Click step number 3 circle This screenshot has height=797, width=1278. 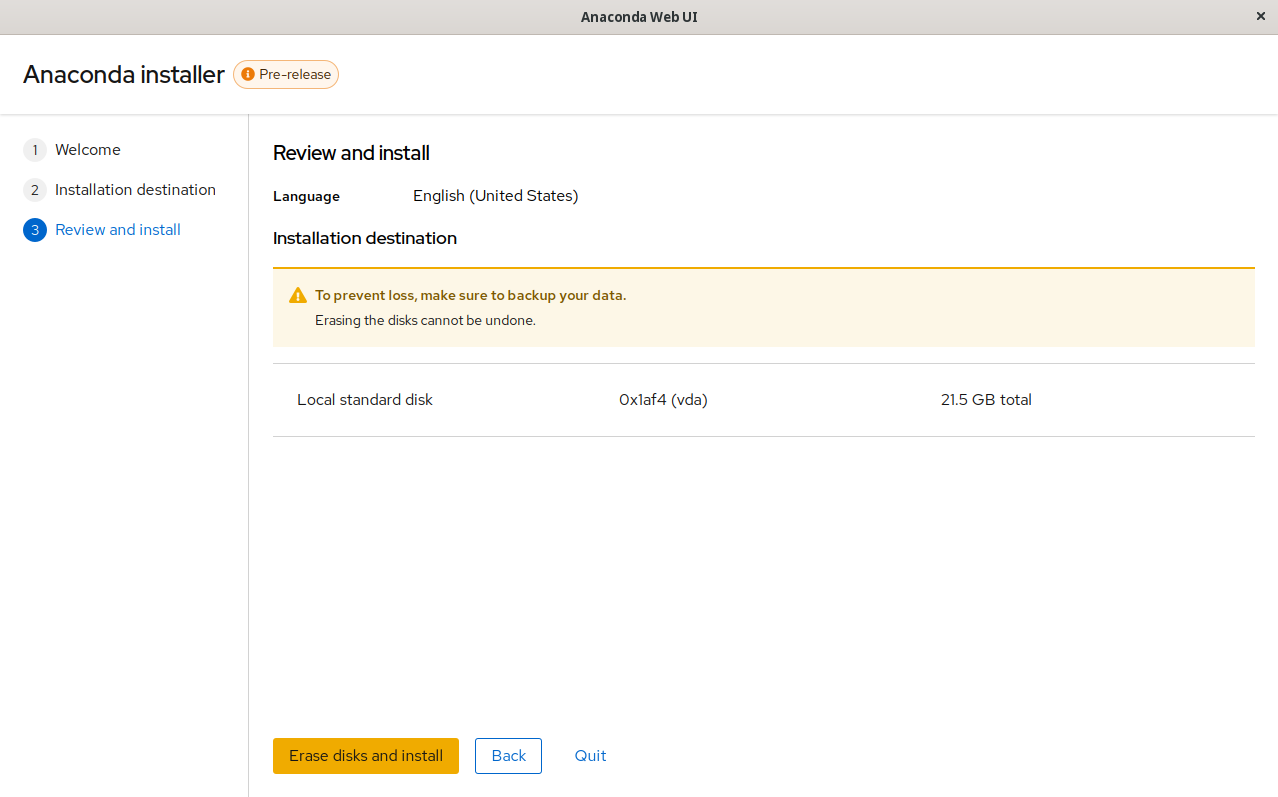[x=35, y=230]
